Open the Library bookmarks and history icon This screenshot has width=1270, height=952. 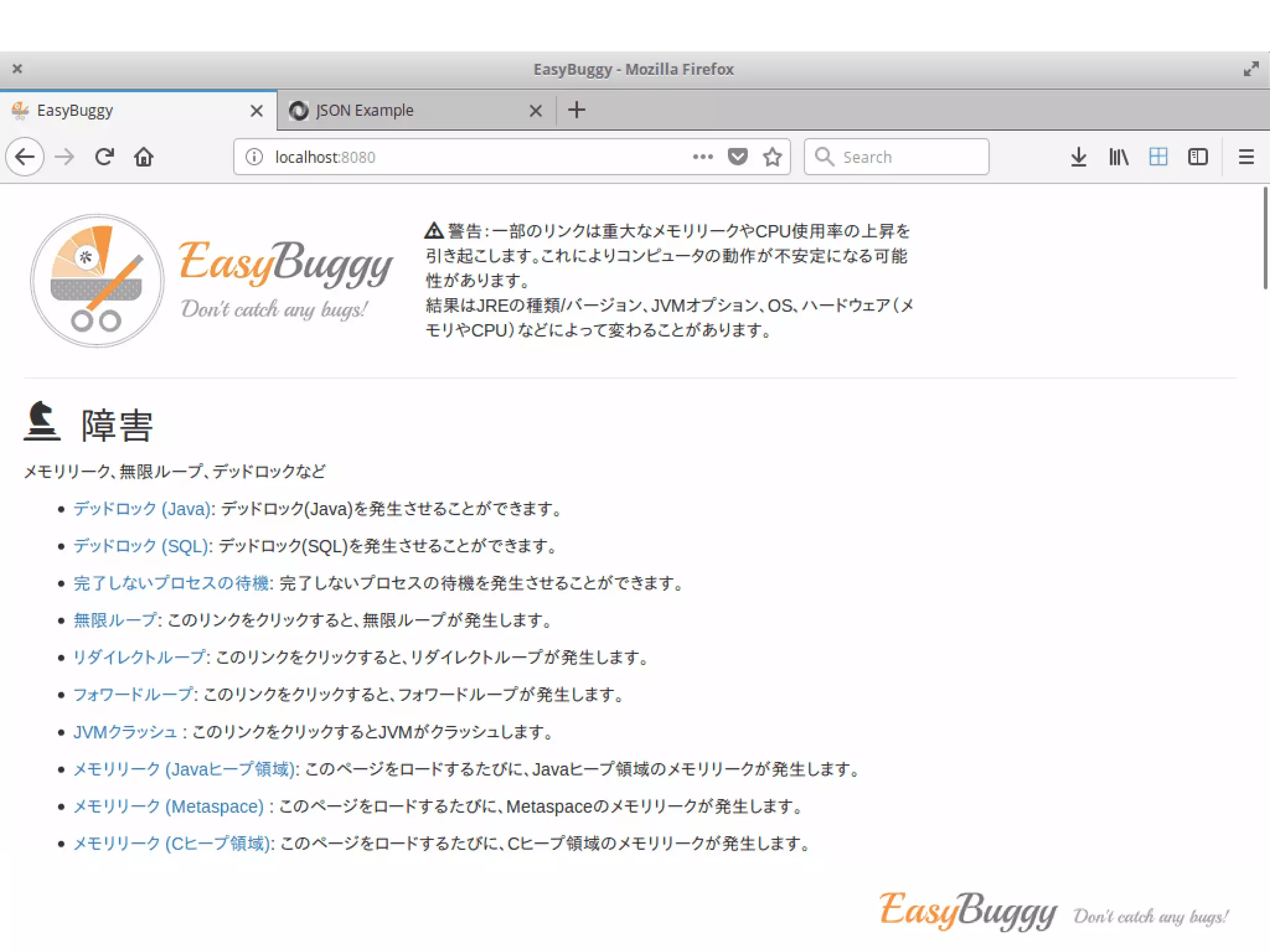pos(1118,157)
